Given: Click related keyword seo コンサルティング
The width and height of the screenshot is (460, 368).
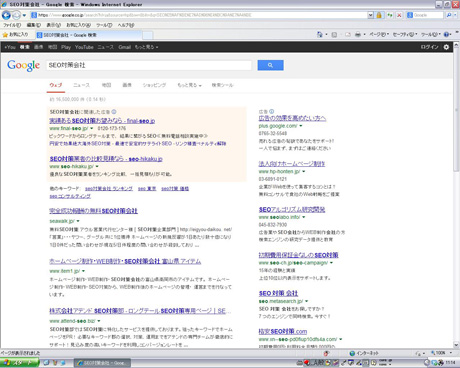Looking at the screenshot, I should pyautogui.click(x=70, y=196).
